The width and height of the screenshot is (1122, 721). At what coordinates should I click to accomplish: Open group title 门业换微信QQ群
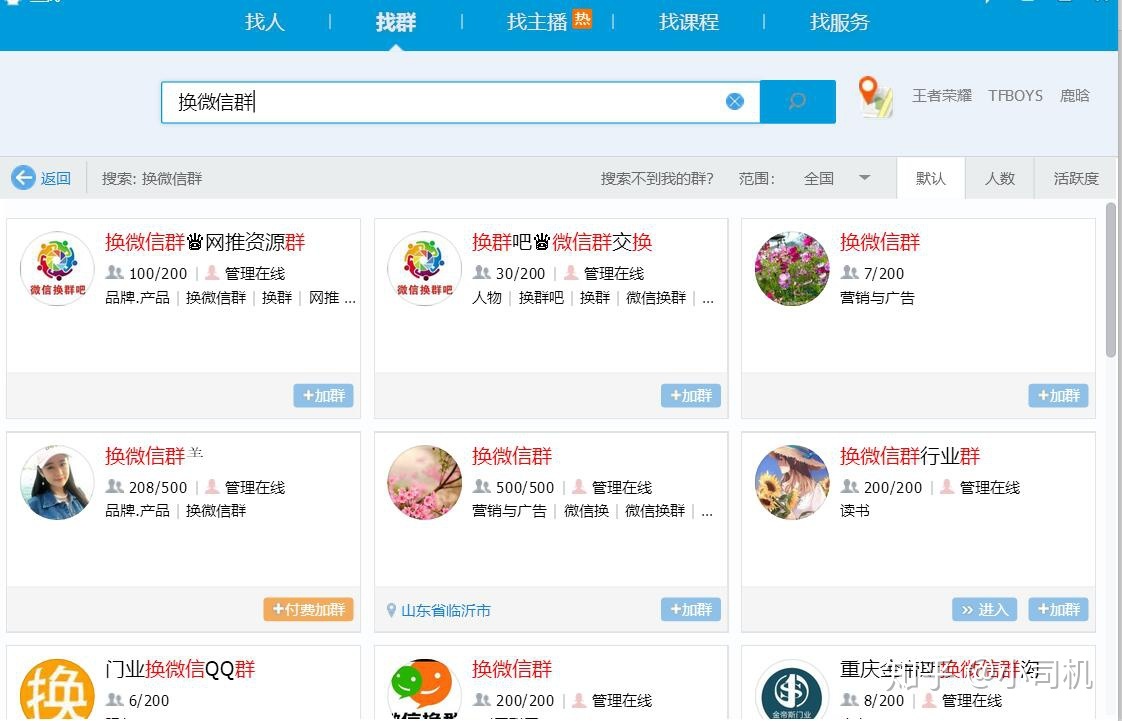(180, 669)
